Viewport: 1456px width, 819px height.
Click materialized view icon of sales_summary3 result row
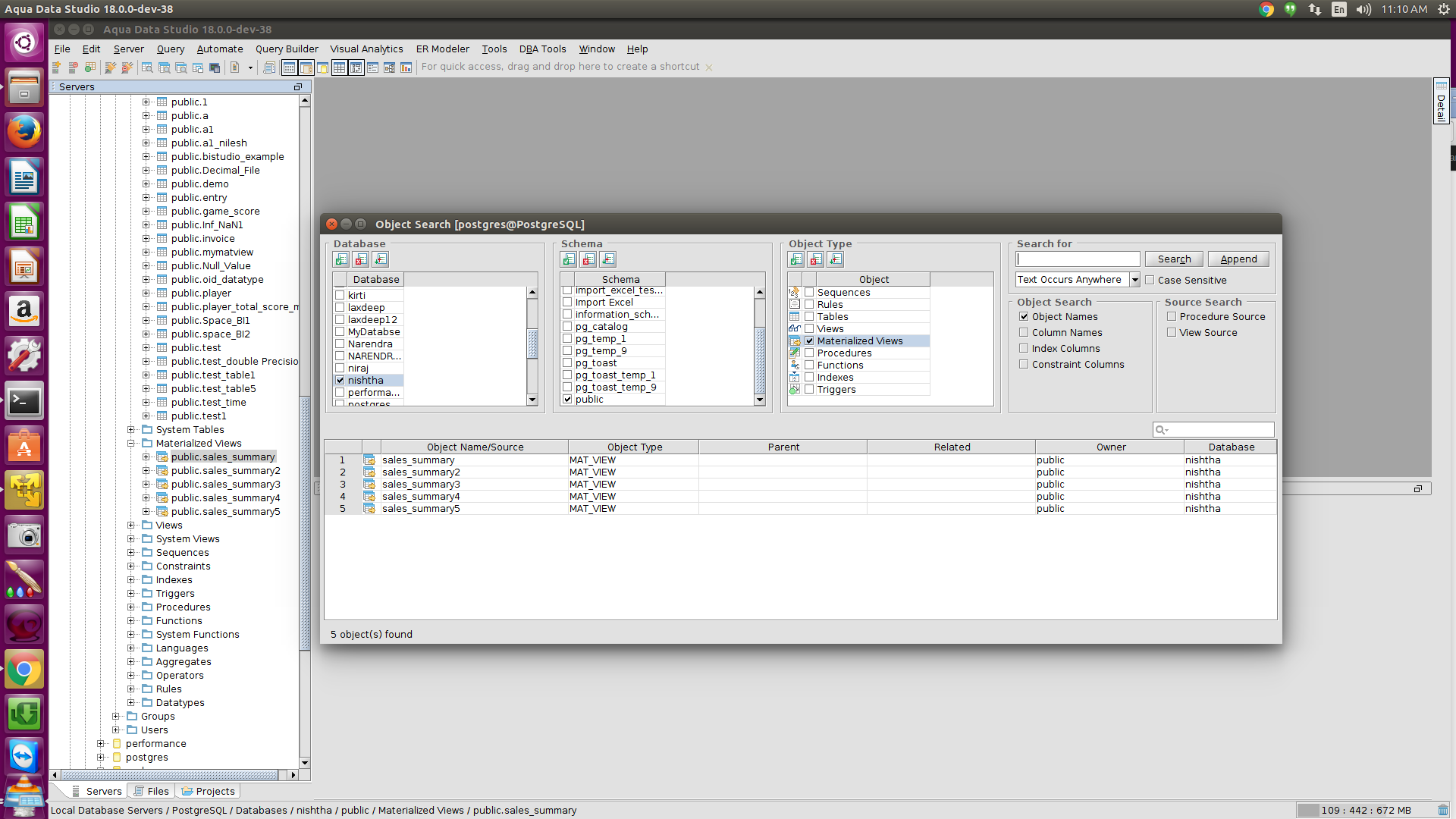pos(369,485)
